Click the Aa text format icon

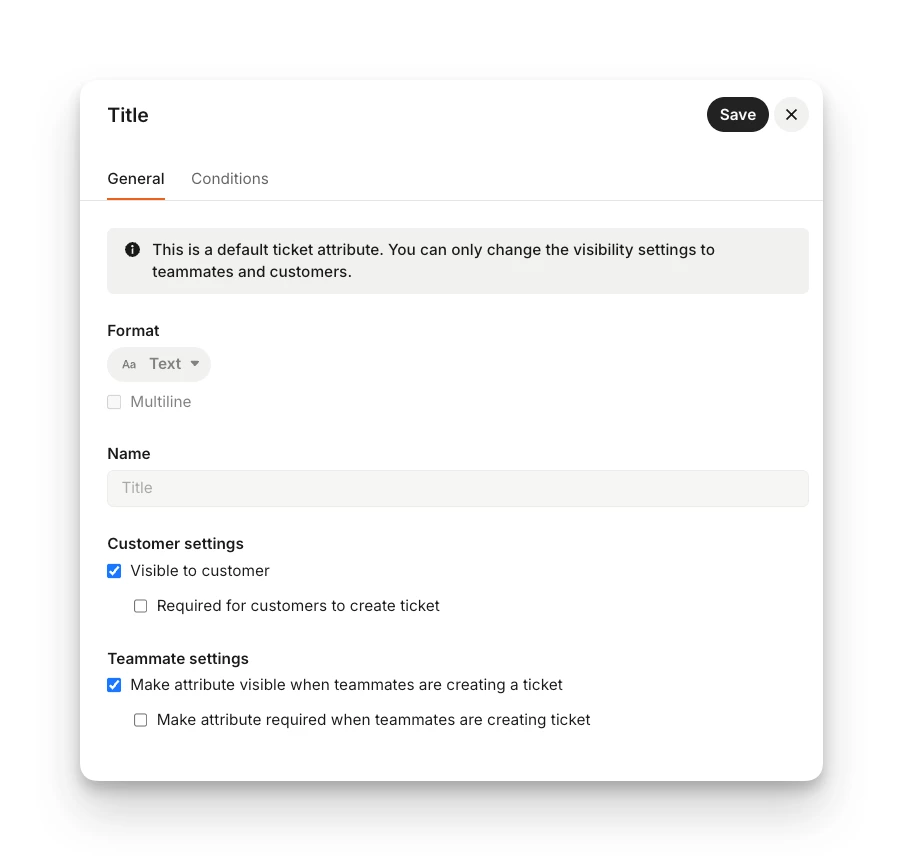(x=129, y=364)
